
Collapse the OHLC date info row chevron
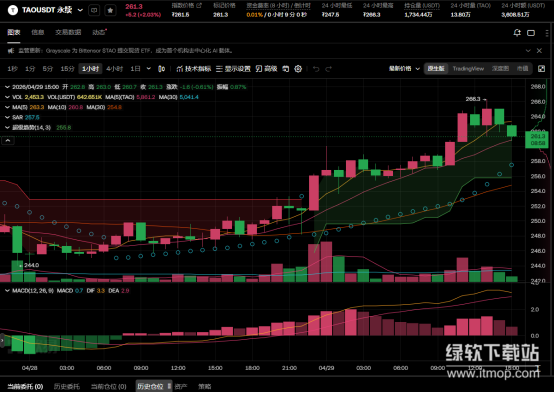click(7, 87)
